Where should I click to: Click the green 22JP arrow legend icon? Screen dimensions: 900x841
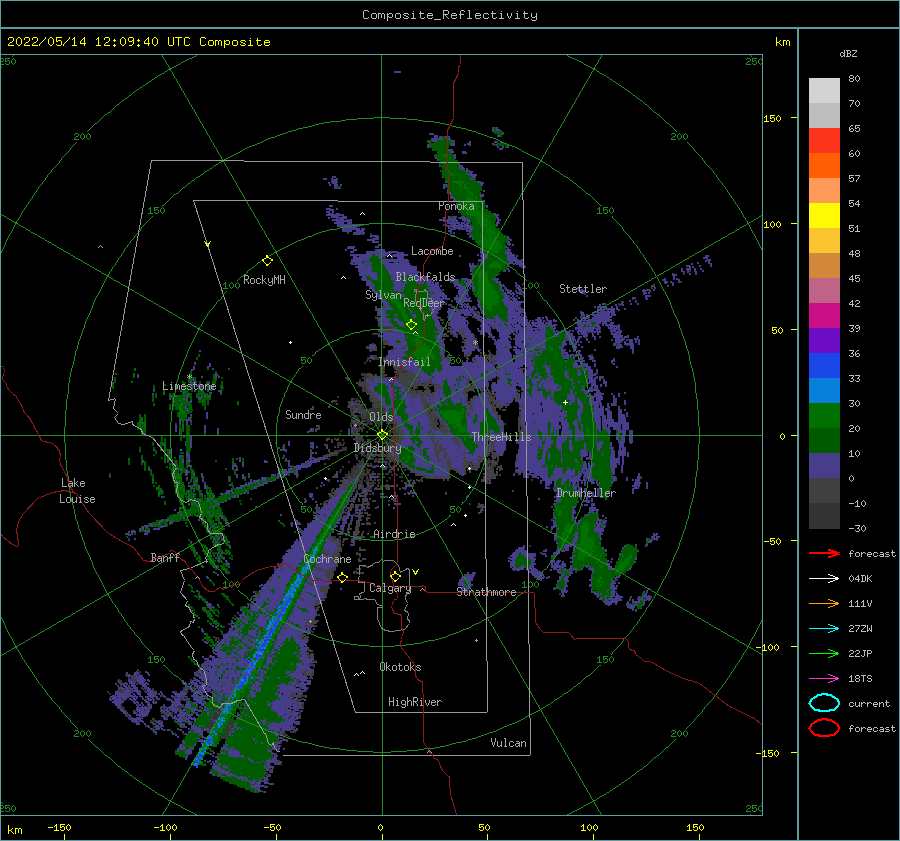[824, 653]
